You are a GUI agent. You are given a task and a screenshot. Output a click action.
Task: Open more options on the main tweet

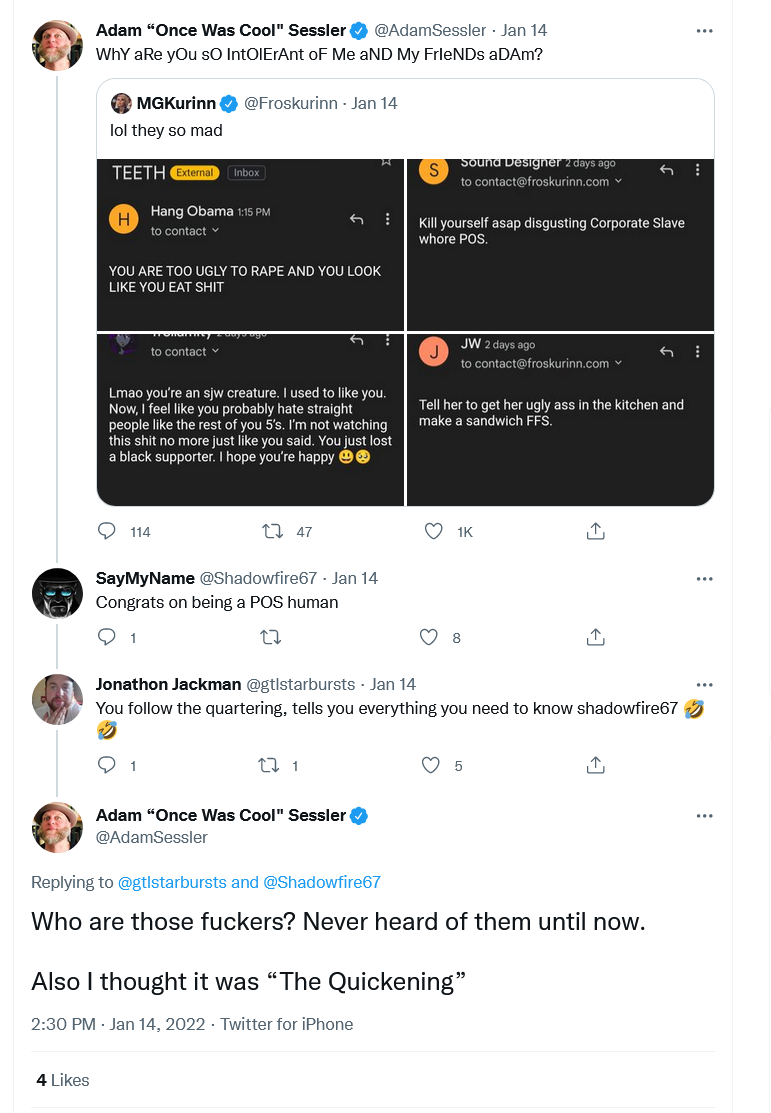pyautogui.click(x=704, y=816)
